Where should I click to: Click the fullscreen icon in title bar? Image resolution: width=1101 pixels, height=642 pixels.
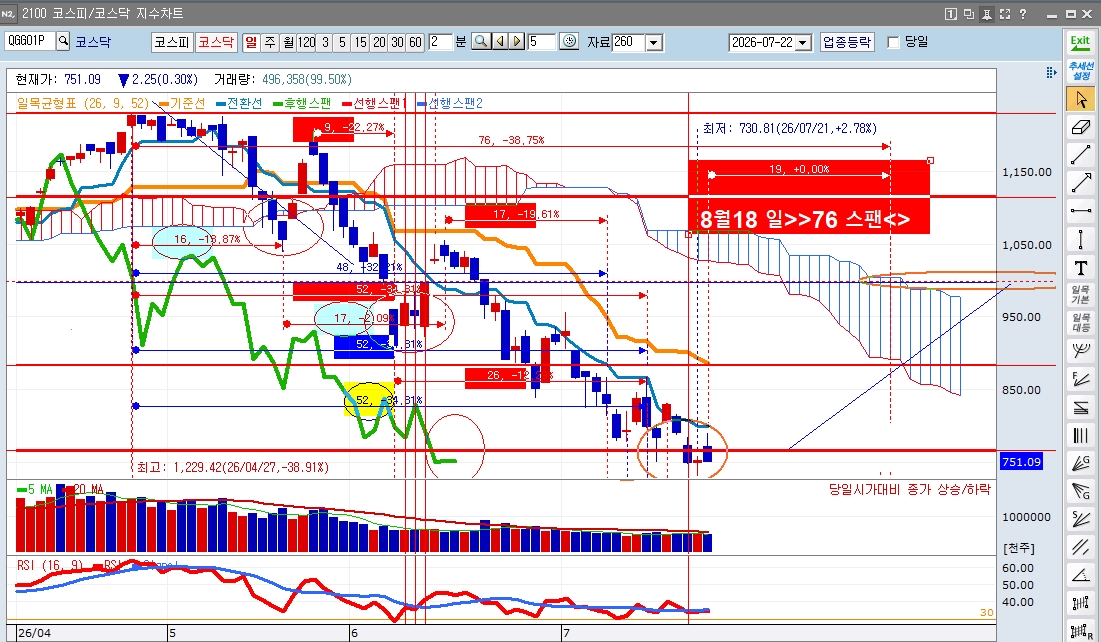point(1005,13)
